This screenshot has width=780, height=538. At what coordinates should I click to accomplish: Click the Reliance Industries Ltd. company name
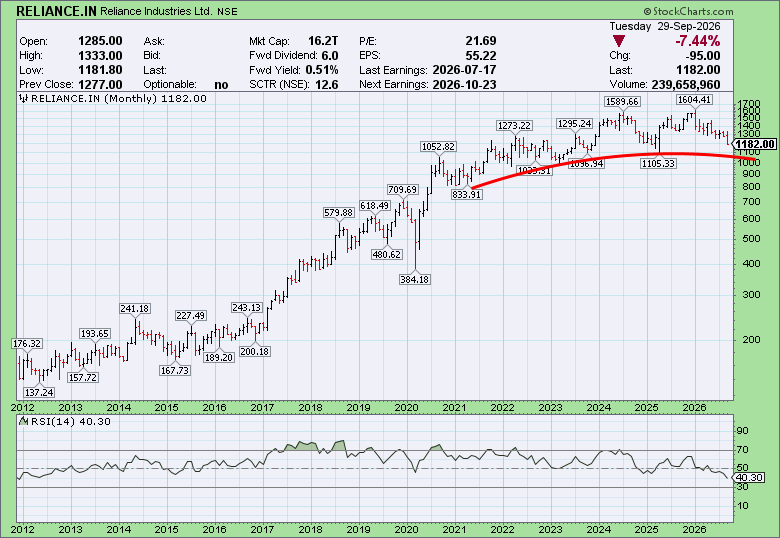[x=156, y=11]
